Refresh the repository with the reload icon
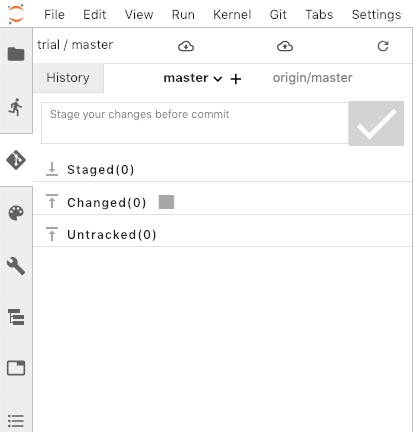Image resolution: width=413 pixels, height=432 pixels. (x=383, y=46)
